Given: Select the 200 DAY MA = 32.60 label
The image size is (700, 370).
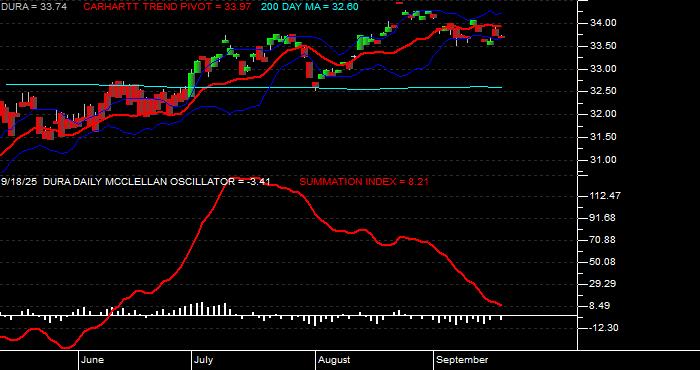Looking at the screenshot, I should pos(309,7).
